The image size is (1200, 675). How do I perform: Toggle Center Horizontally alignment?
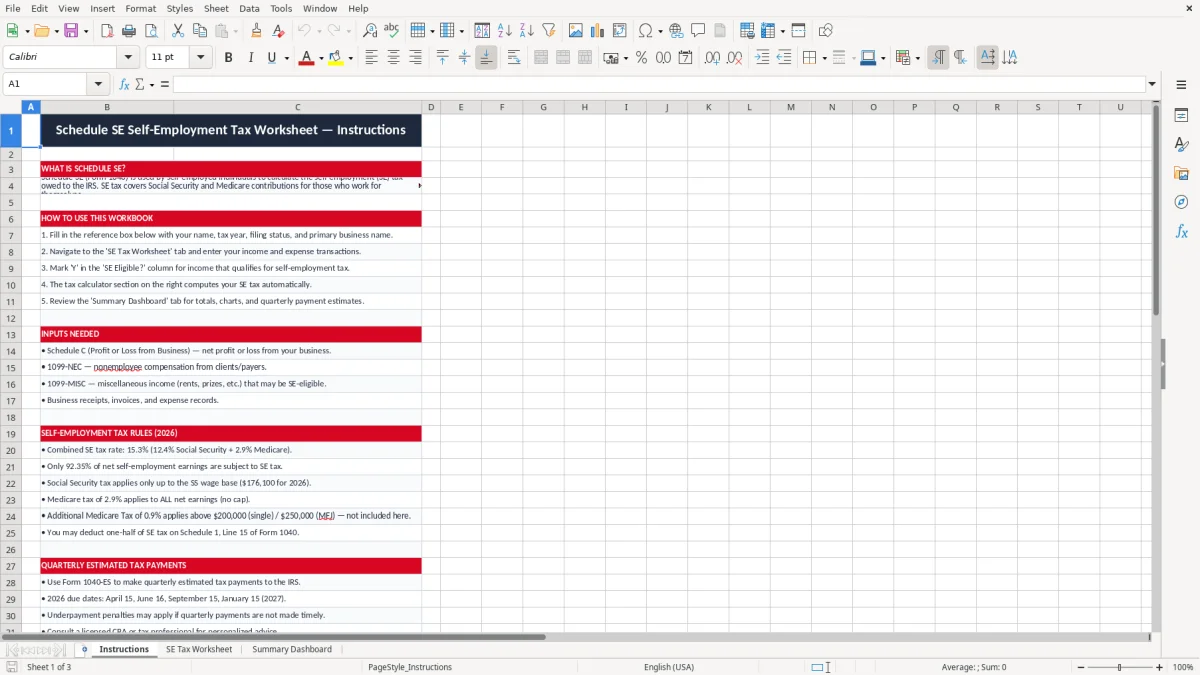click(x=393, y=58)
